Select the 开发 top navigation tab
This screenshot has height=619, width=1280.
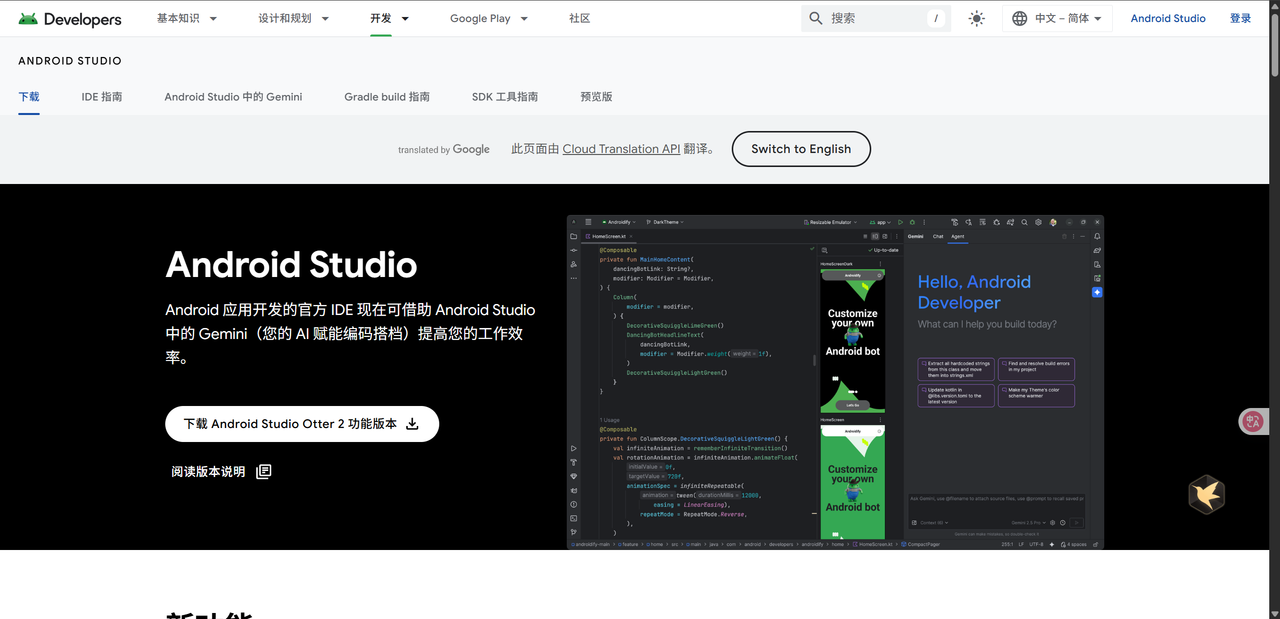[380, 18]
